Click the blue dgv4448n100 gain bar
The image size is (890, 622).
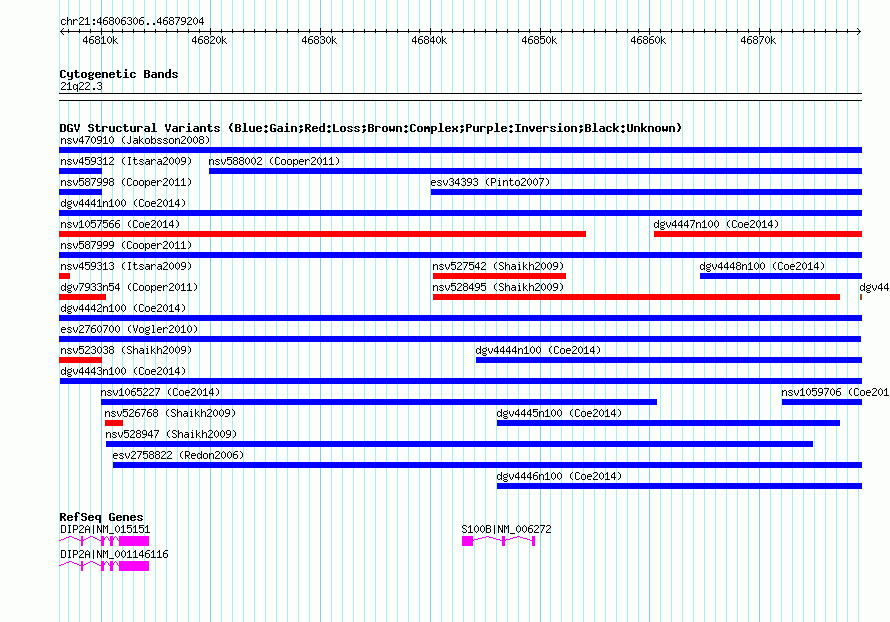click(781, 276)
